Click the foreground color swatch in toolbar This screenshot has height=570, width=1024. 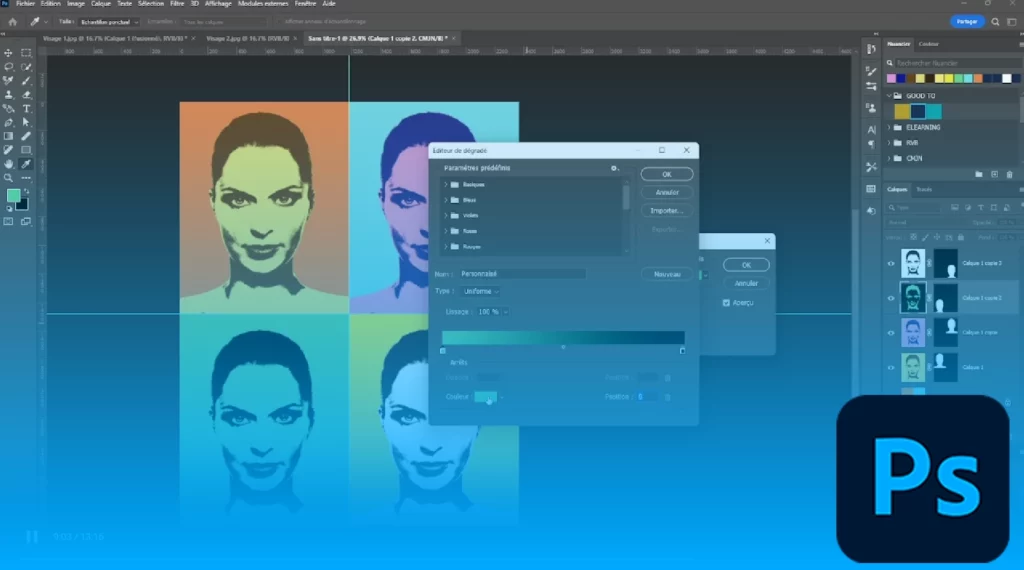point(13,196)
